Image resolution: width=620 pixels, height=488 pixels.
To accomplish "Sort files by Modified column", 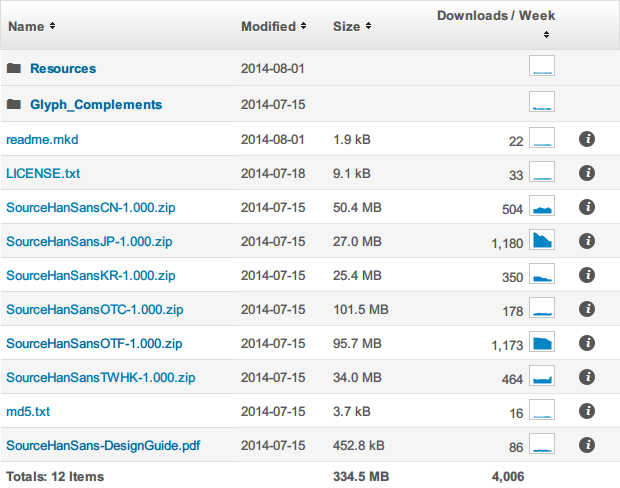I will click(x=274, y=26).
